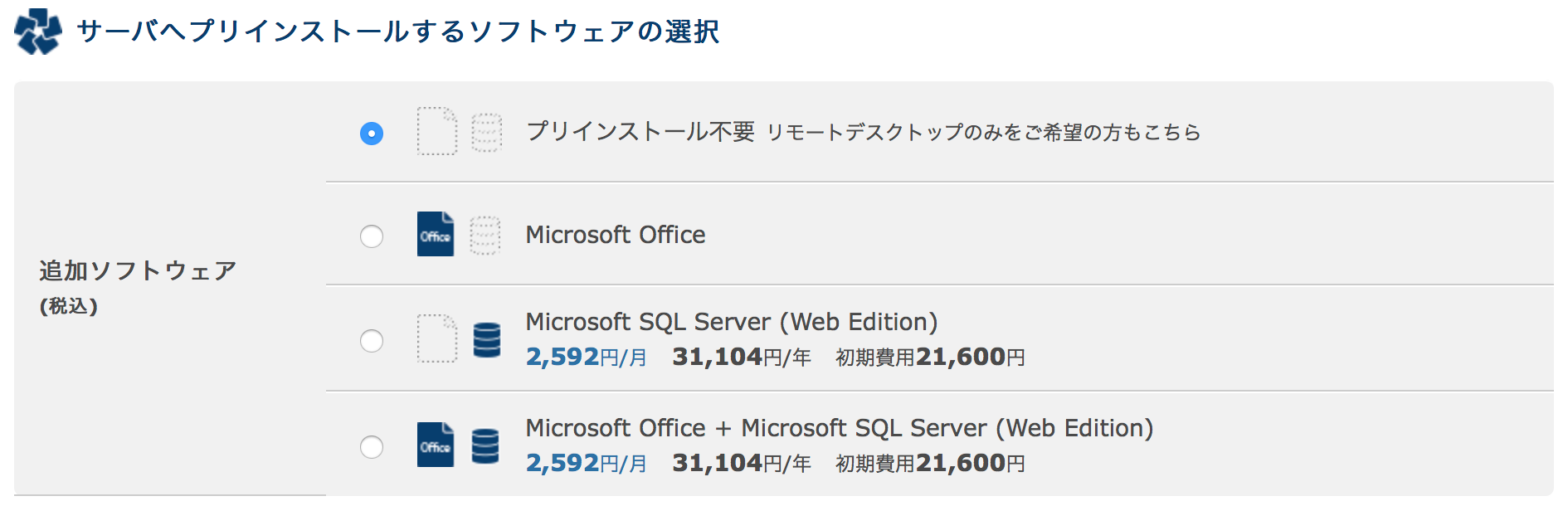Click the dashed document icon in the top row

click(x=437, y=133)
